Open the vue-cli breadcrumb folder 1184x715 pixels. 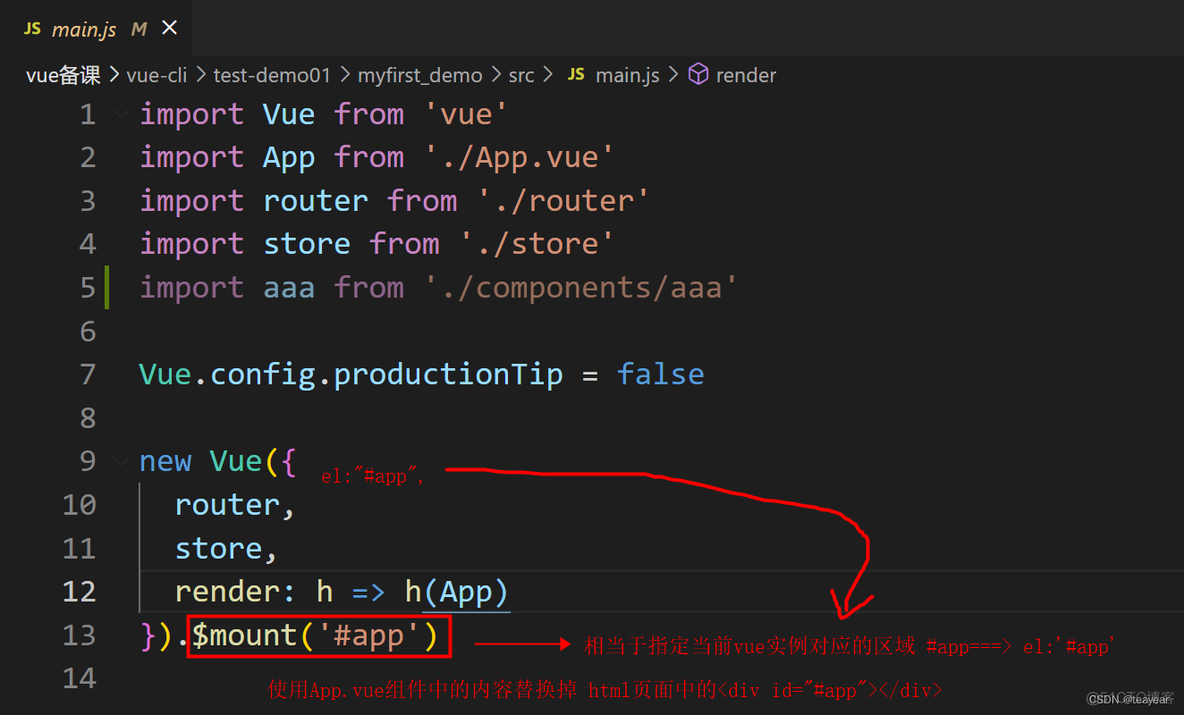(156, 76)
